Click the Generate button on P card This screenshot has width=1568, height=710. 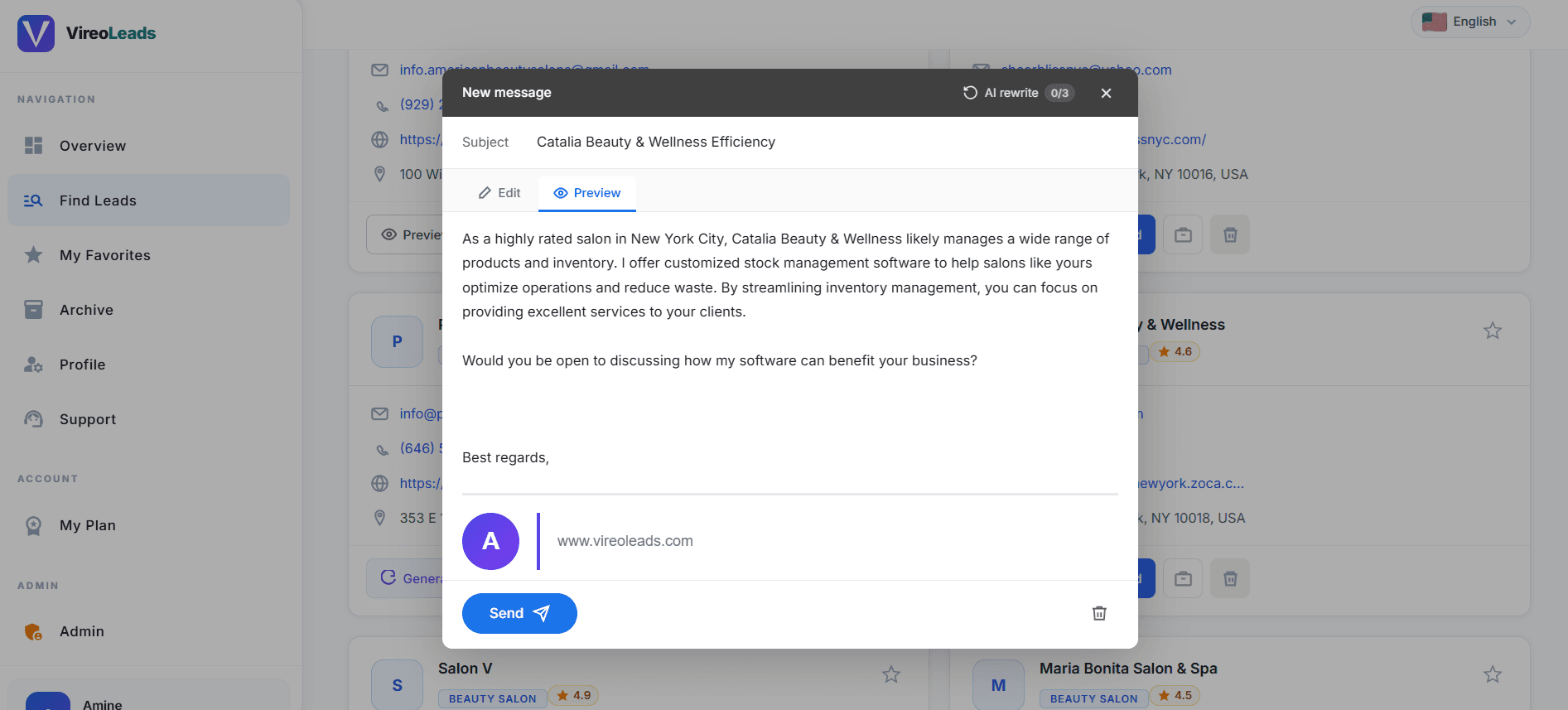coord(405,578)
